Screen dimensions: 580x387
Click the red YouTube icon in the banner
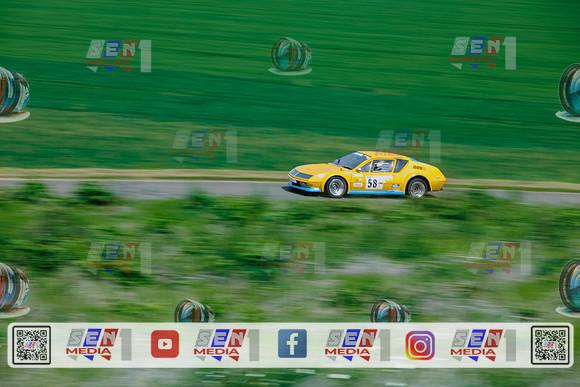coord(165,344)
